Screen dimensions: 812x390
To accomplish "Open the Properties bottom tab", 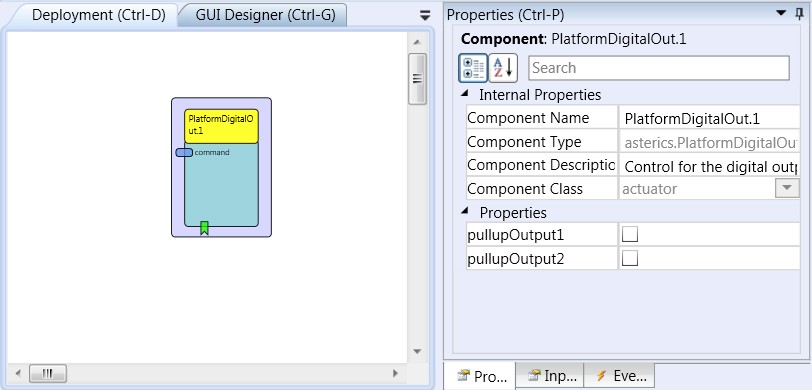I will click(x=482, y=376).
